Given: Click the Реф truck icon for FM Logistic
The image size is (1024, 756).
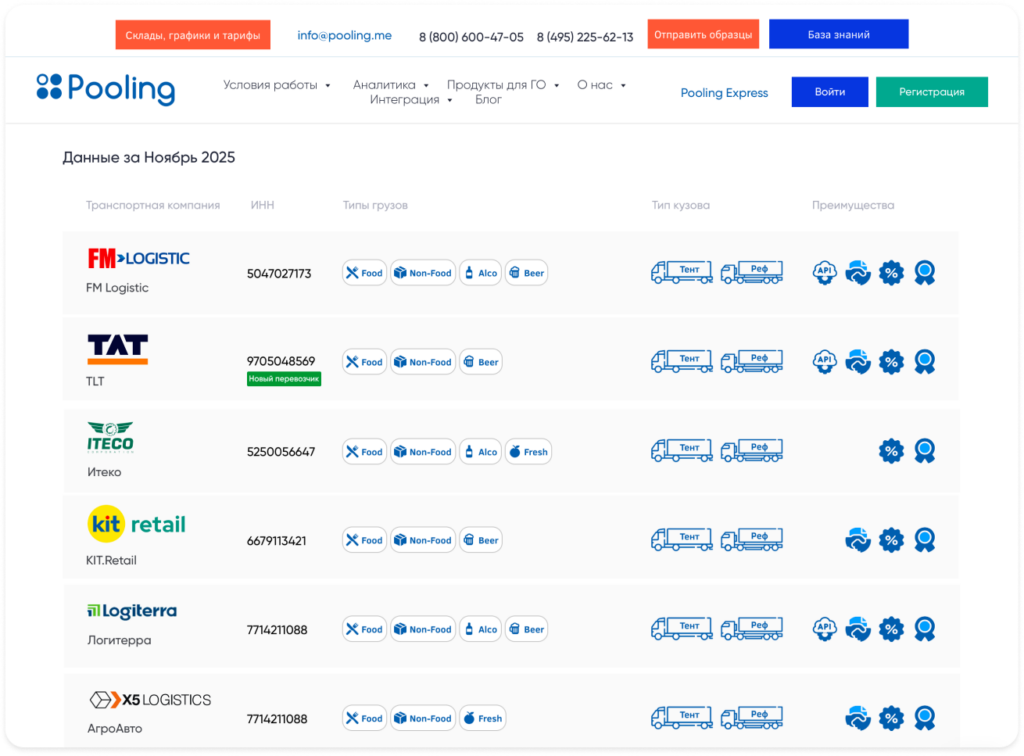Looking at the screenshot, I should [x=752, y=272].
